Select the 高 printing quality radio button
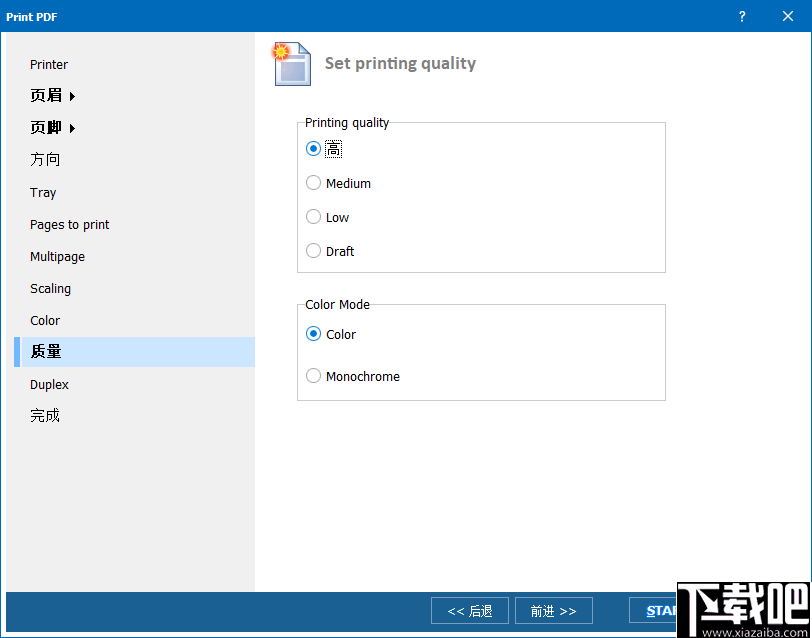812x638 pixels. tap(313, 148)
